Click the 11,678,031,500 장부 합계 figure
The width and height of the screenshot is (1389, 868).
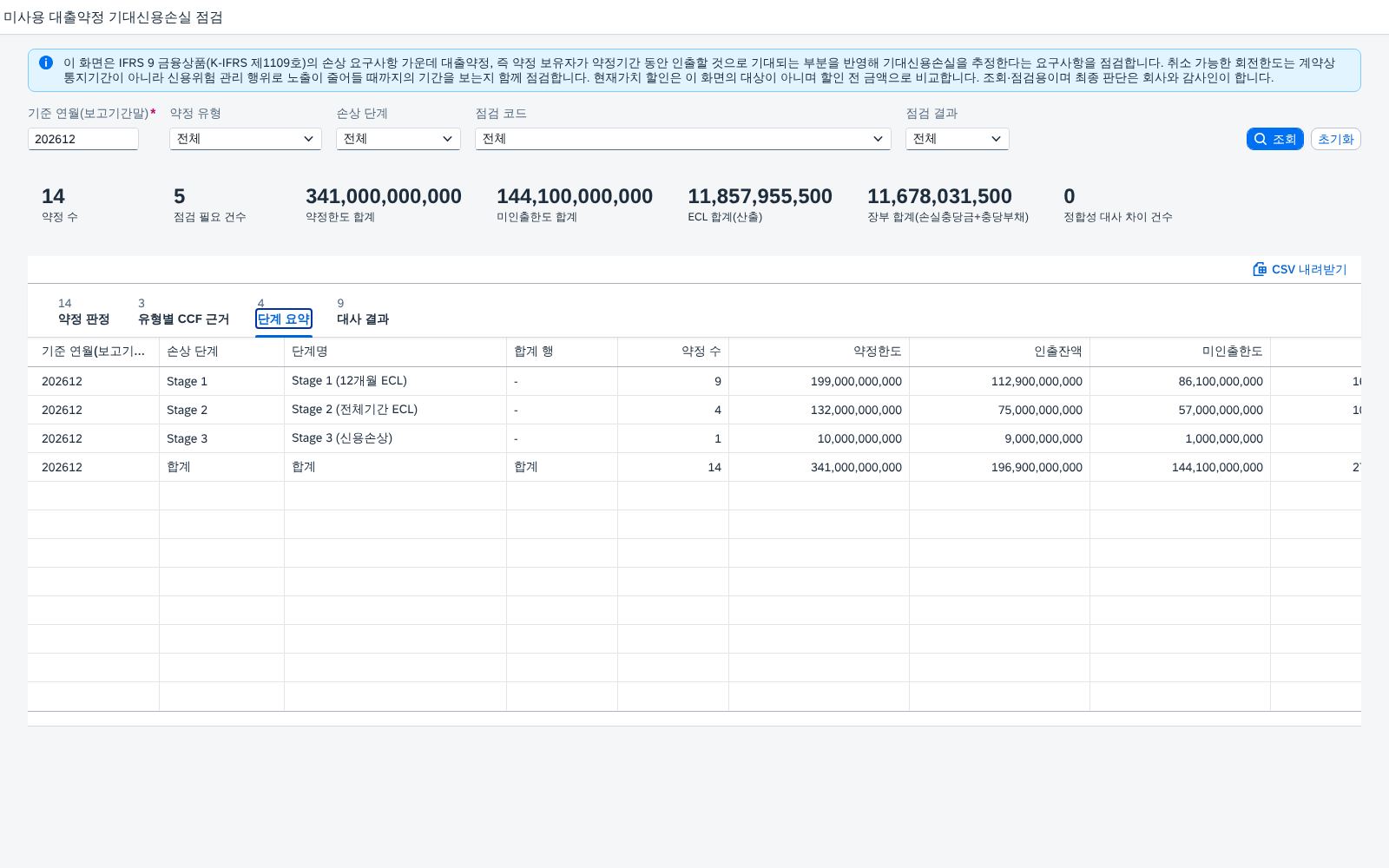tap(939, 197)
